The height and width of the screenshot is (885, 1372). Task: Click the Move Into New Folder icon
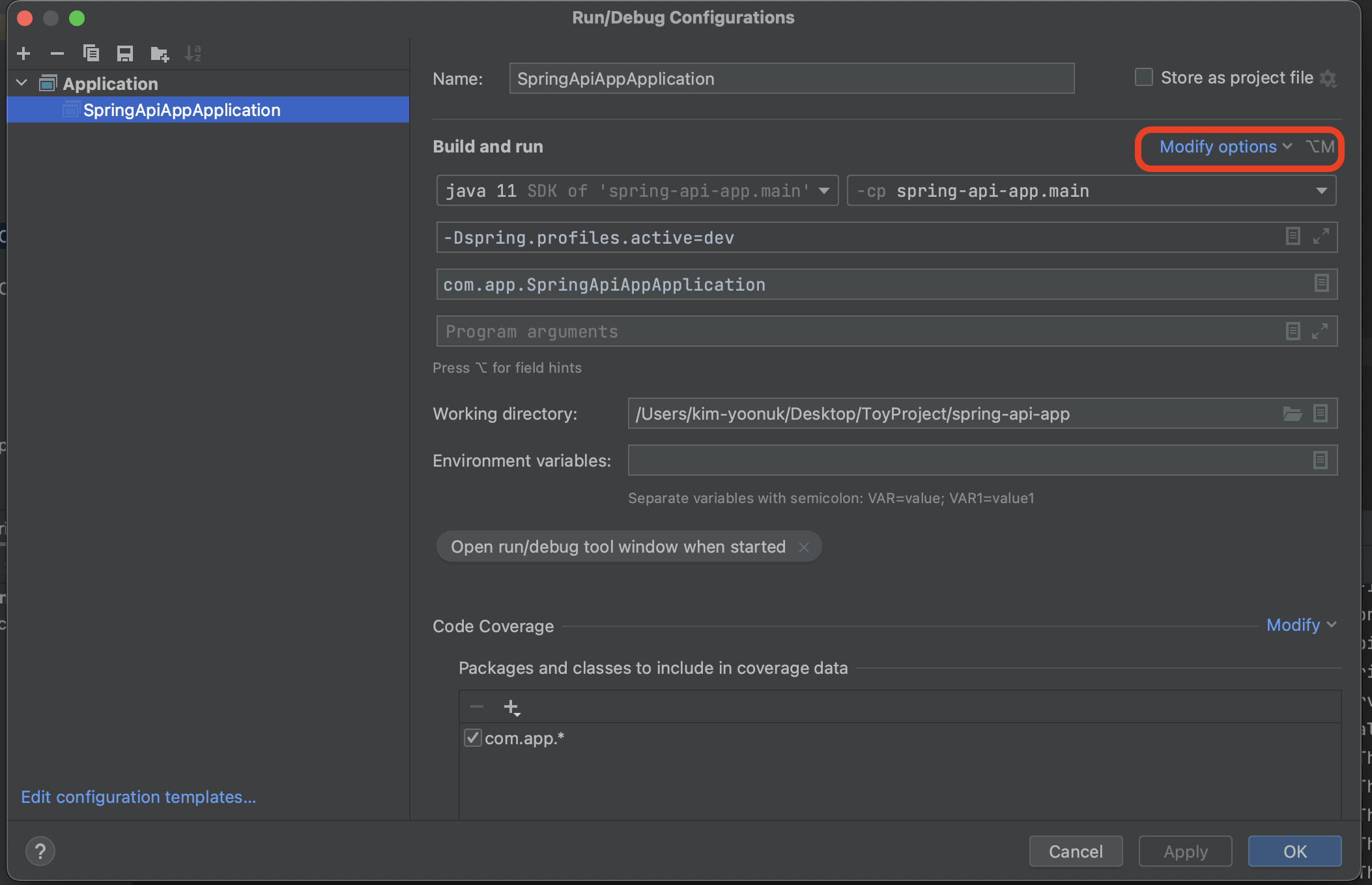[159, 53]
